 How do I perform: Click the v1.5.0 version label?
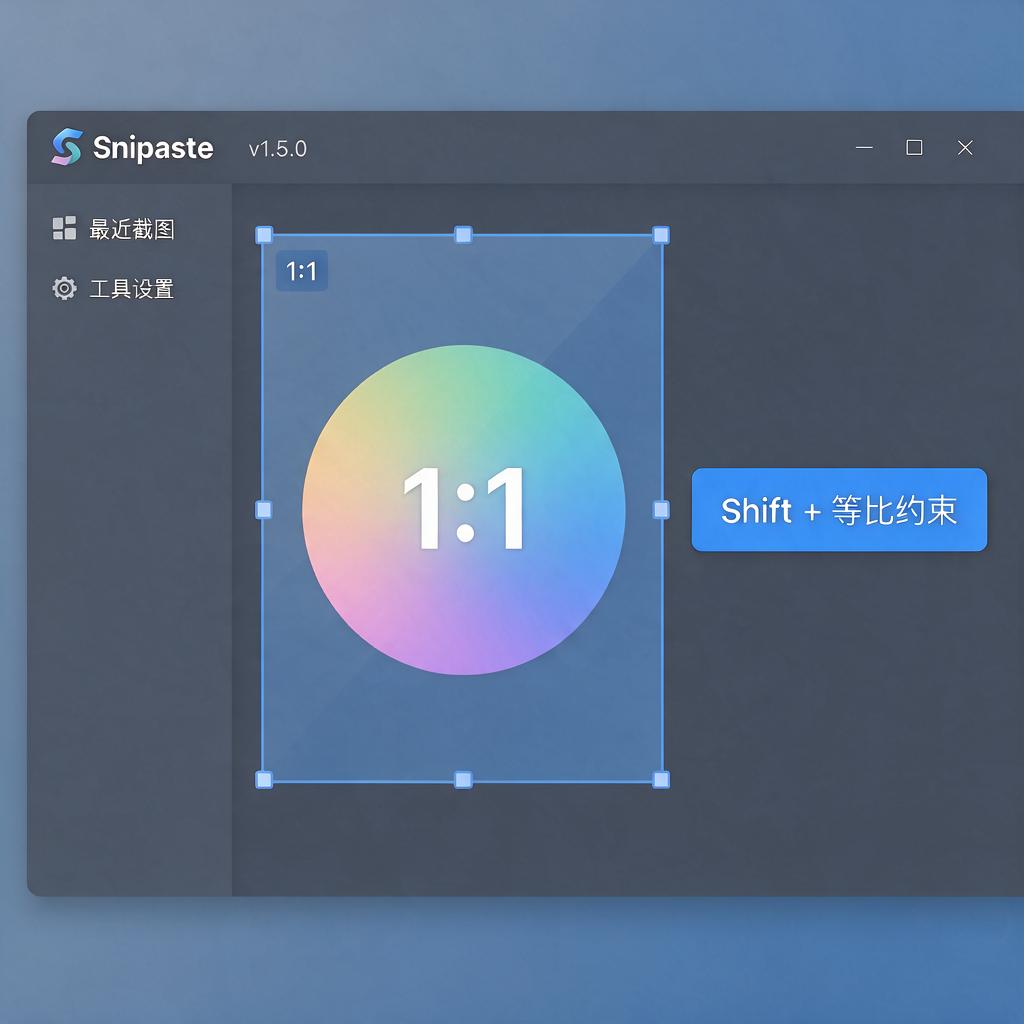[x=278, y=149]
